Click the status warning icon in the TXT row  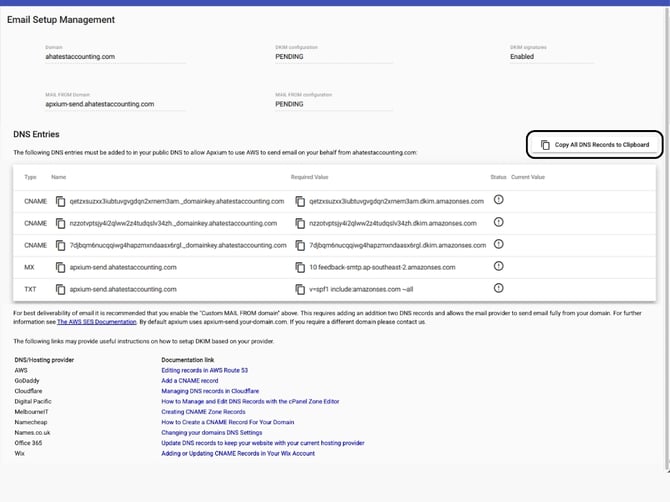coord(498,289)
